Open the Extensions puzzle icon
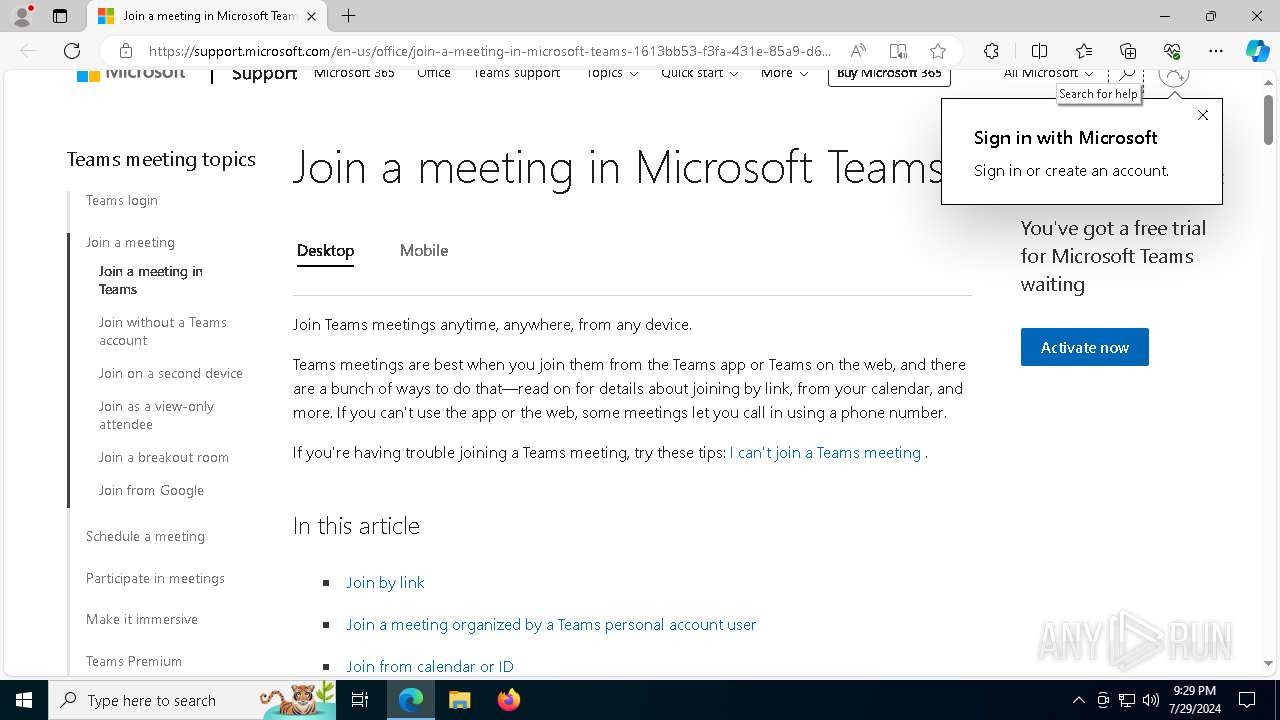The height and width of the screenshot is (720, 1280). [x=991, y=51]
